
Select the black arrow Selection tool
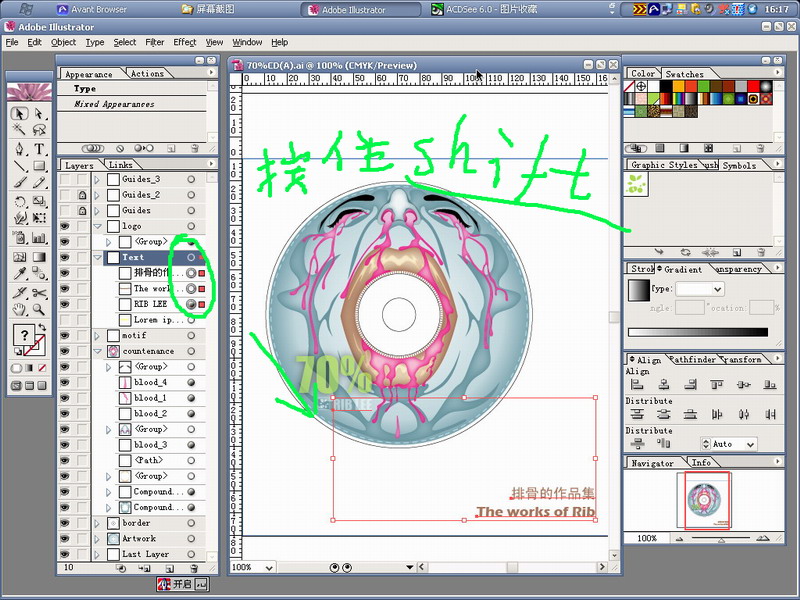pyautogui.click(x=19, y=113)
